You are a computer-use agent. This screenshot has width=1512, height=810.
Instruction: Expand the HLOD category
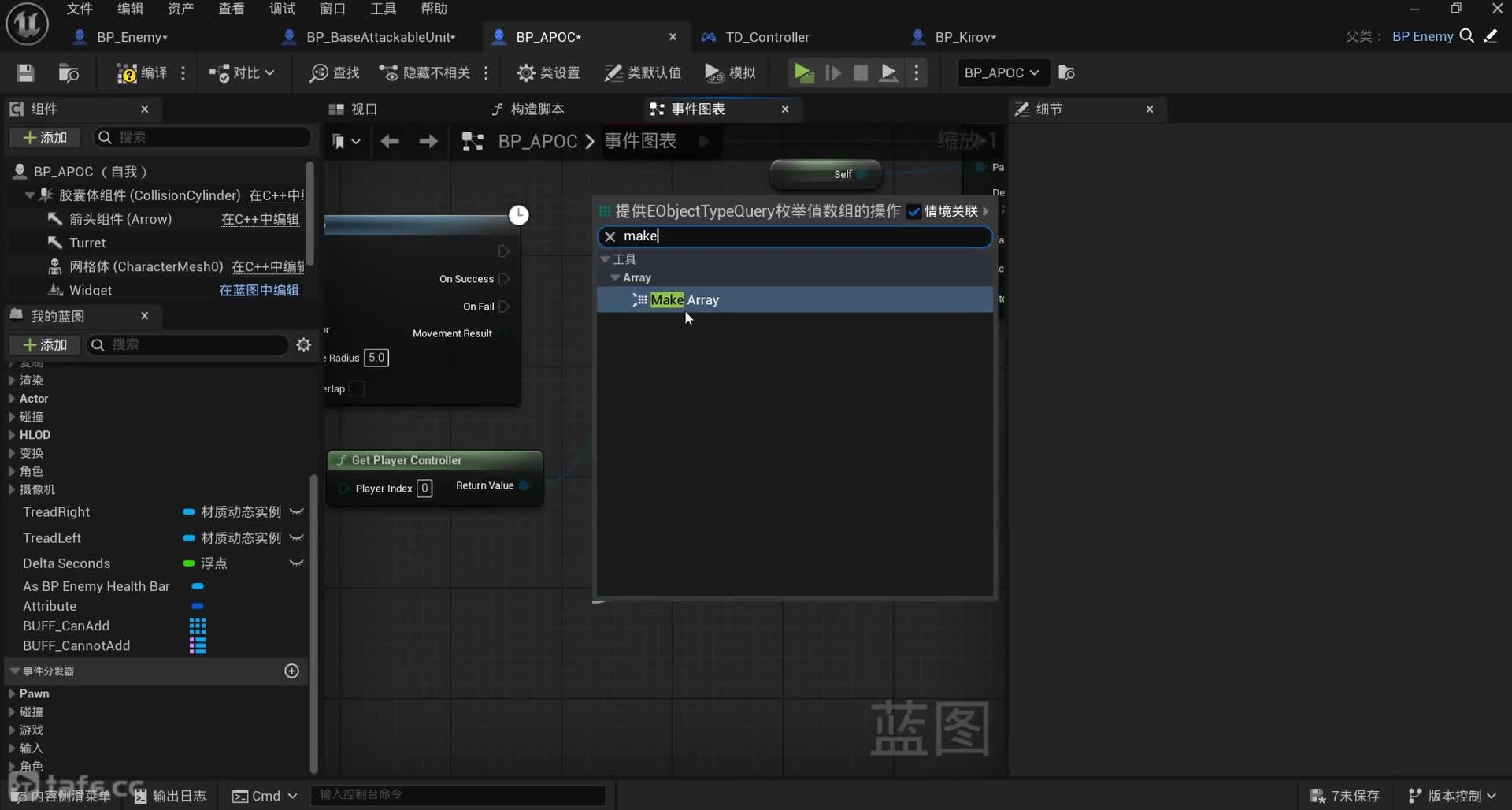coord(12,435)
